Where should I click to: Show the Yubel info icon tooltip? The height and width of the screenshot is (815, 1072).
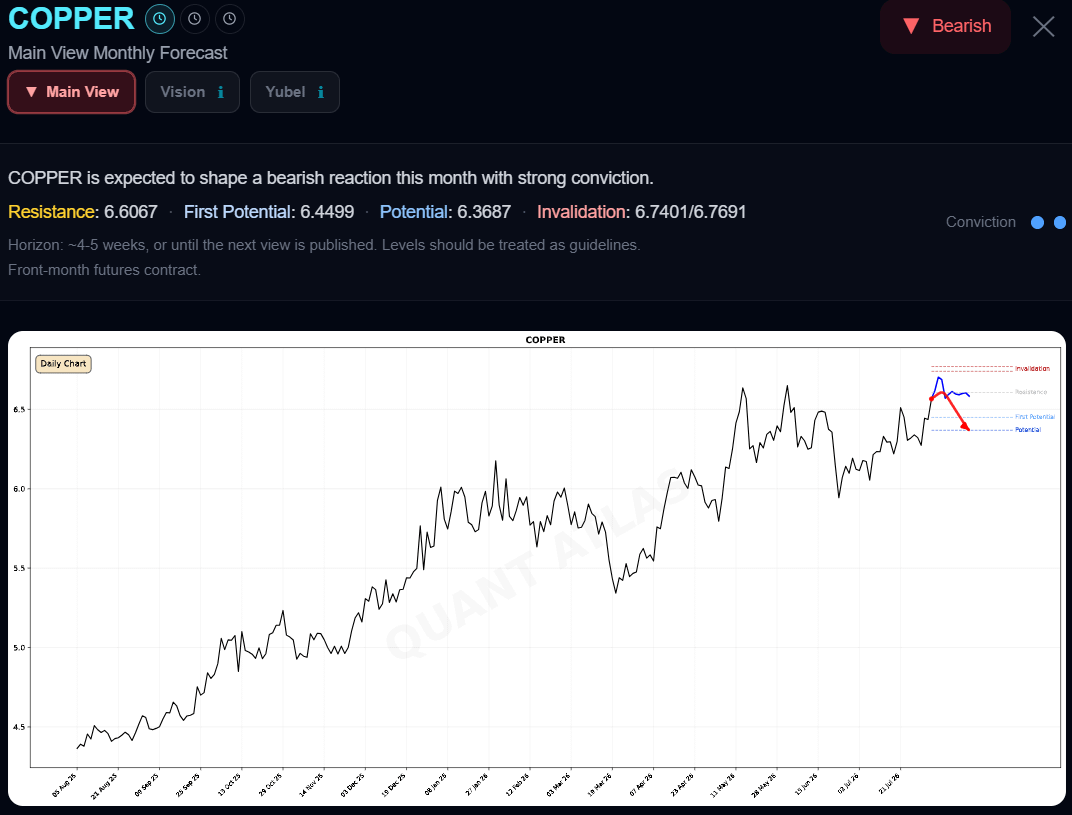point(321,92)
